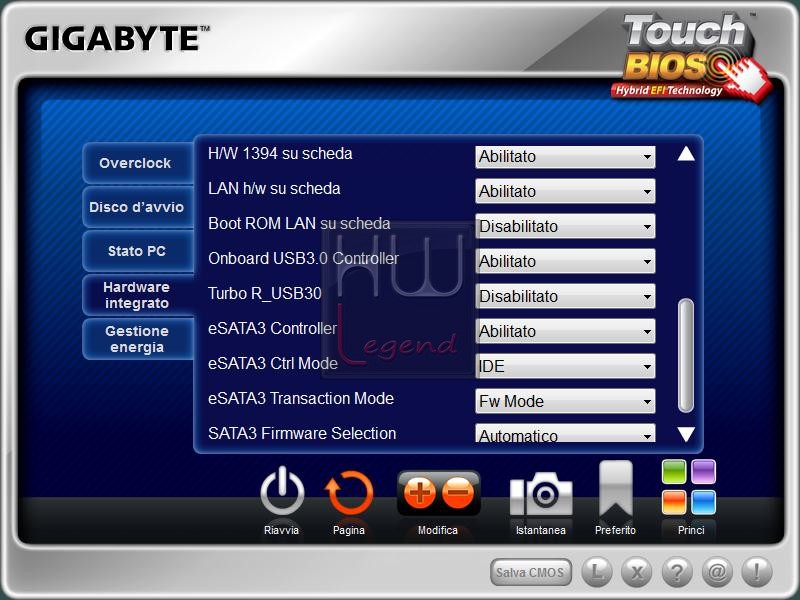800x600 pixels.
Task: Click the "H/W 1394 su scheda" label
Action: [280, 154]
